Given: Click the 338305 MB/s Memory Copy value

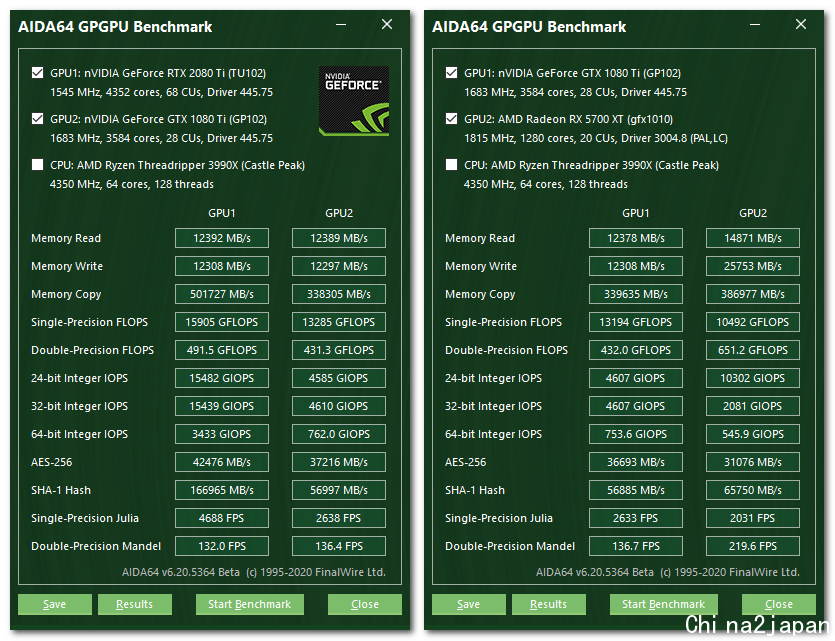Looking at the screenshot, I should pyautogui.click(x=339, y=294).
